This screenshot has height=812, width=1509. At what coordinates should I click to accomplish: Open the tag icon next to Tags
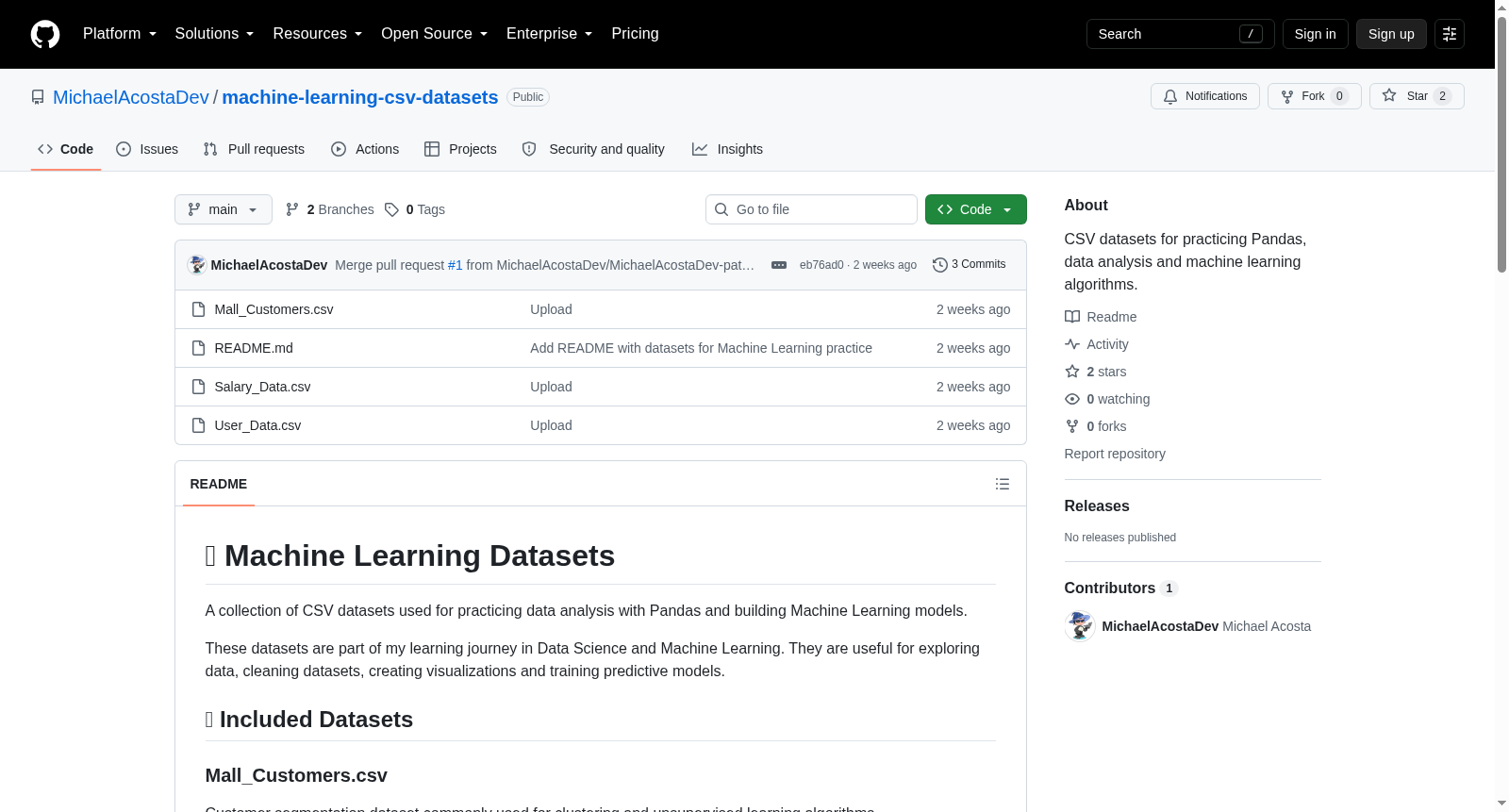coord(391,209)
